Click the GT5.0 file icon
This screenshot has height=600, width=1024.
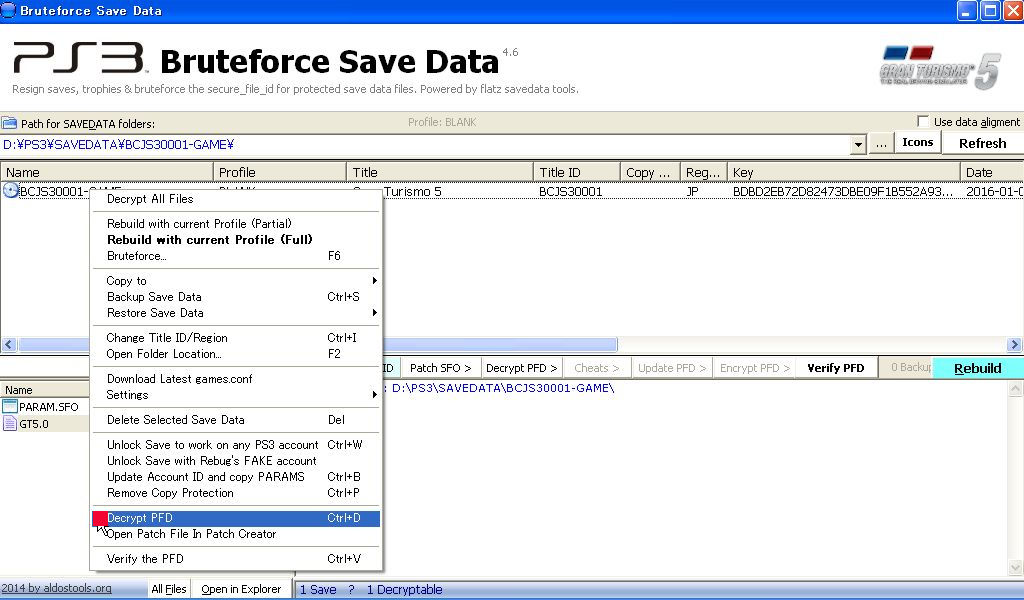click(x=11, y=423)
